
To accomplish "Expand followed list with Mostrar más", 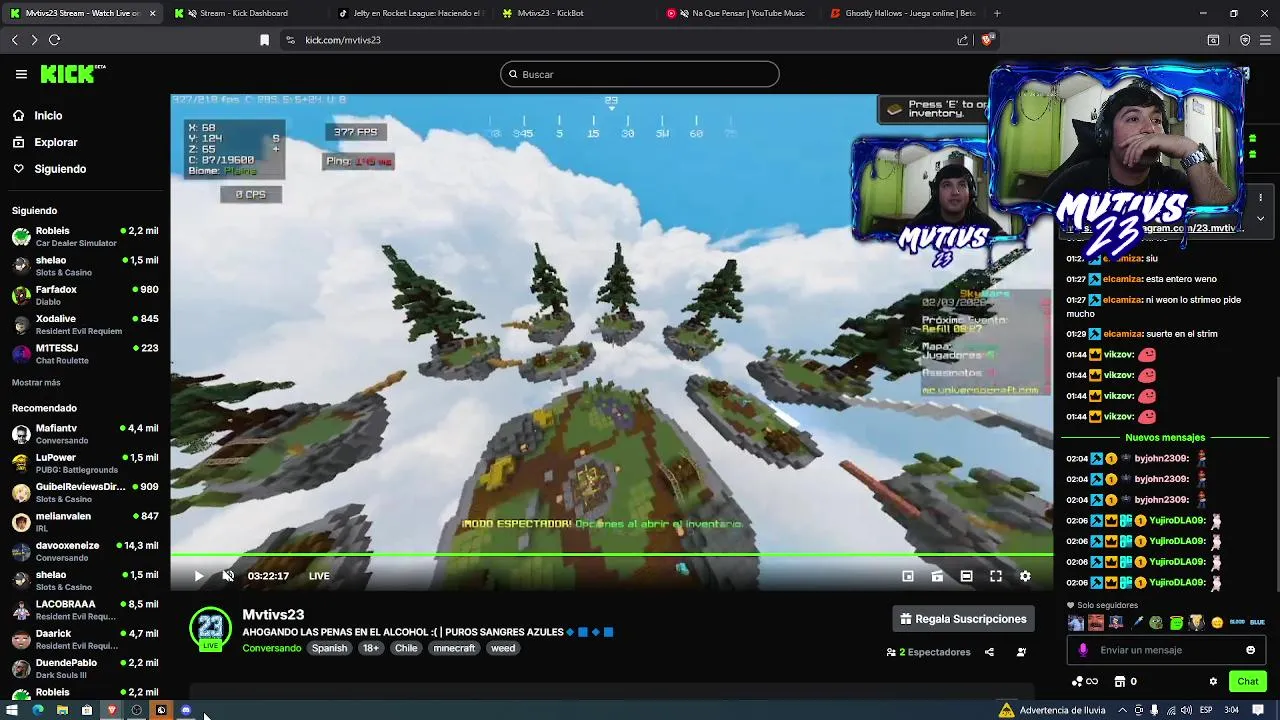I will pyautogui.click(x=36, y=382).
